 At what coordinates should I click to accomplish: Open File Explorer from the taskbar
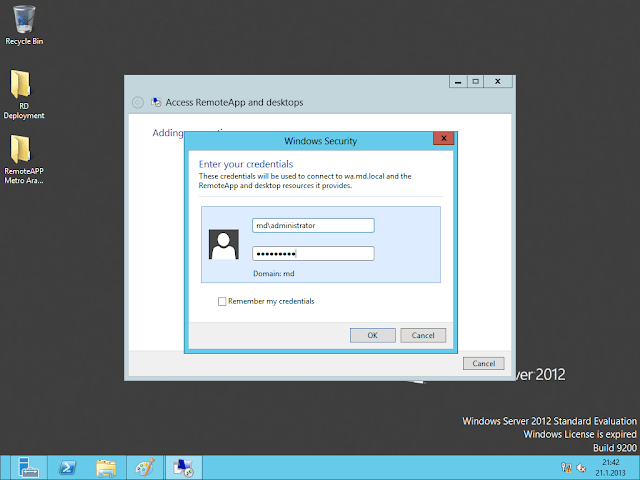coord(107,467)
